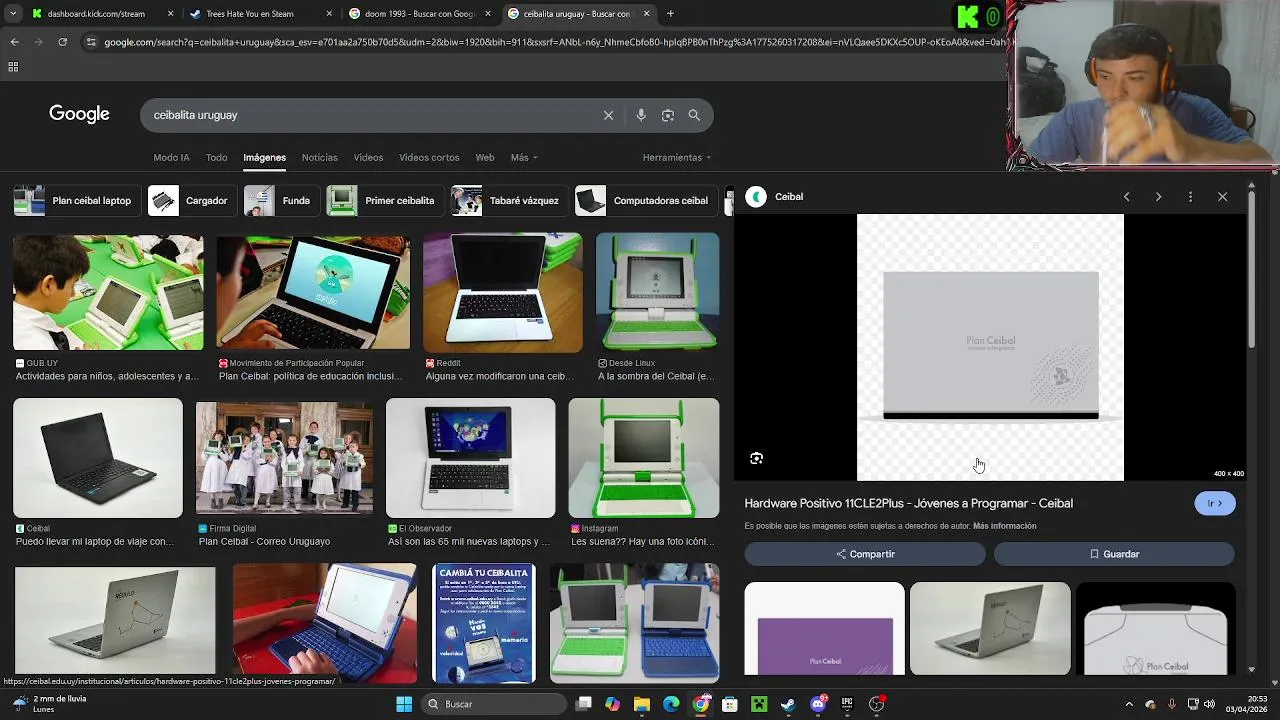Filter by 'Tabaré vázquez' chip

coord(508,201)
